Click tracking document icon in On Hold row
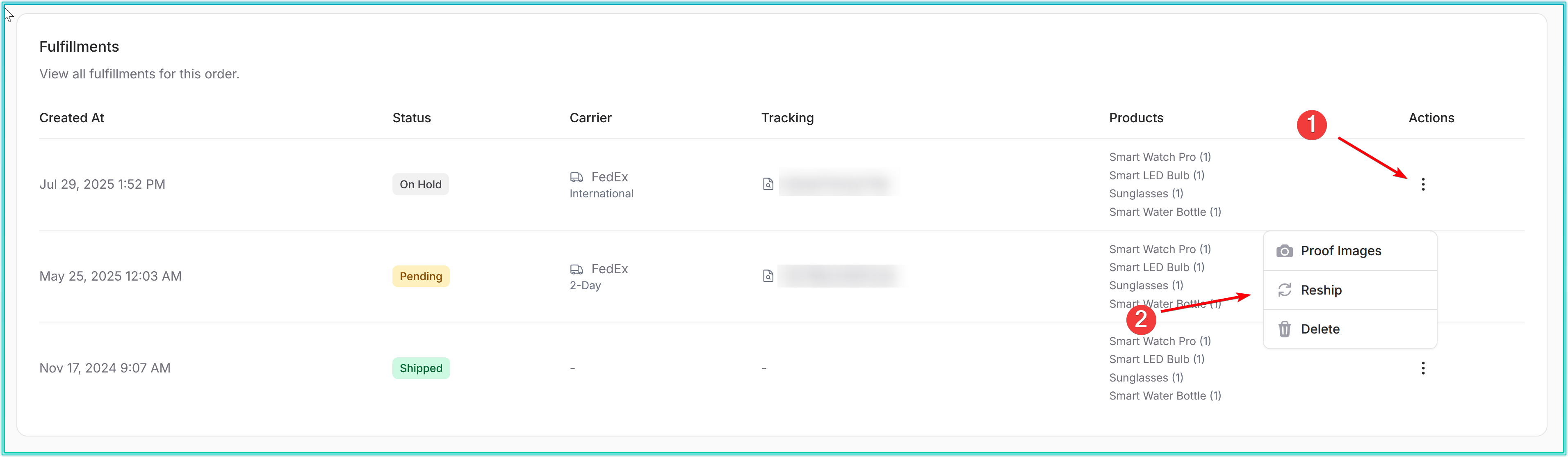Image resolution: width=1568 pixels, height=457 pixels. click(768, 184)
